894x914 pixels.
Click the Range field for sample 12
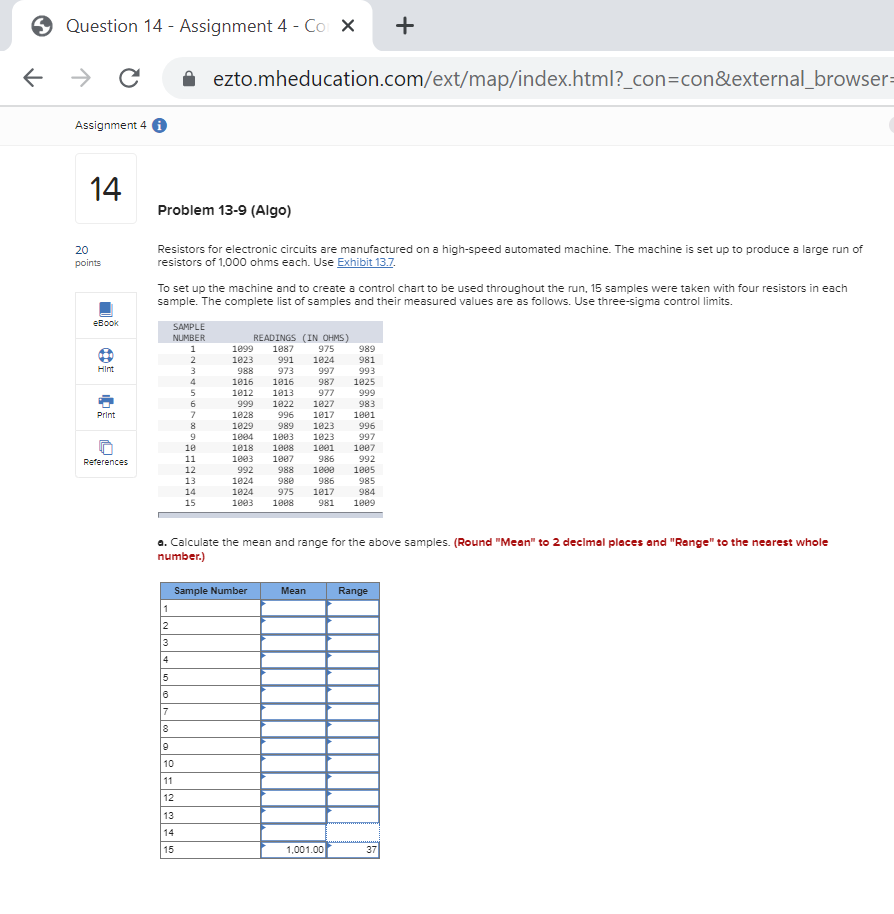click(x=353, y=798)
